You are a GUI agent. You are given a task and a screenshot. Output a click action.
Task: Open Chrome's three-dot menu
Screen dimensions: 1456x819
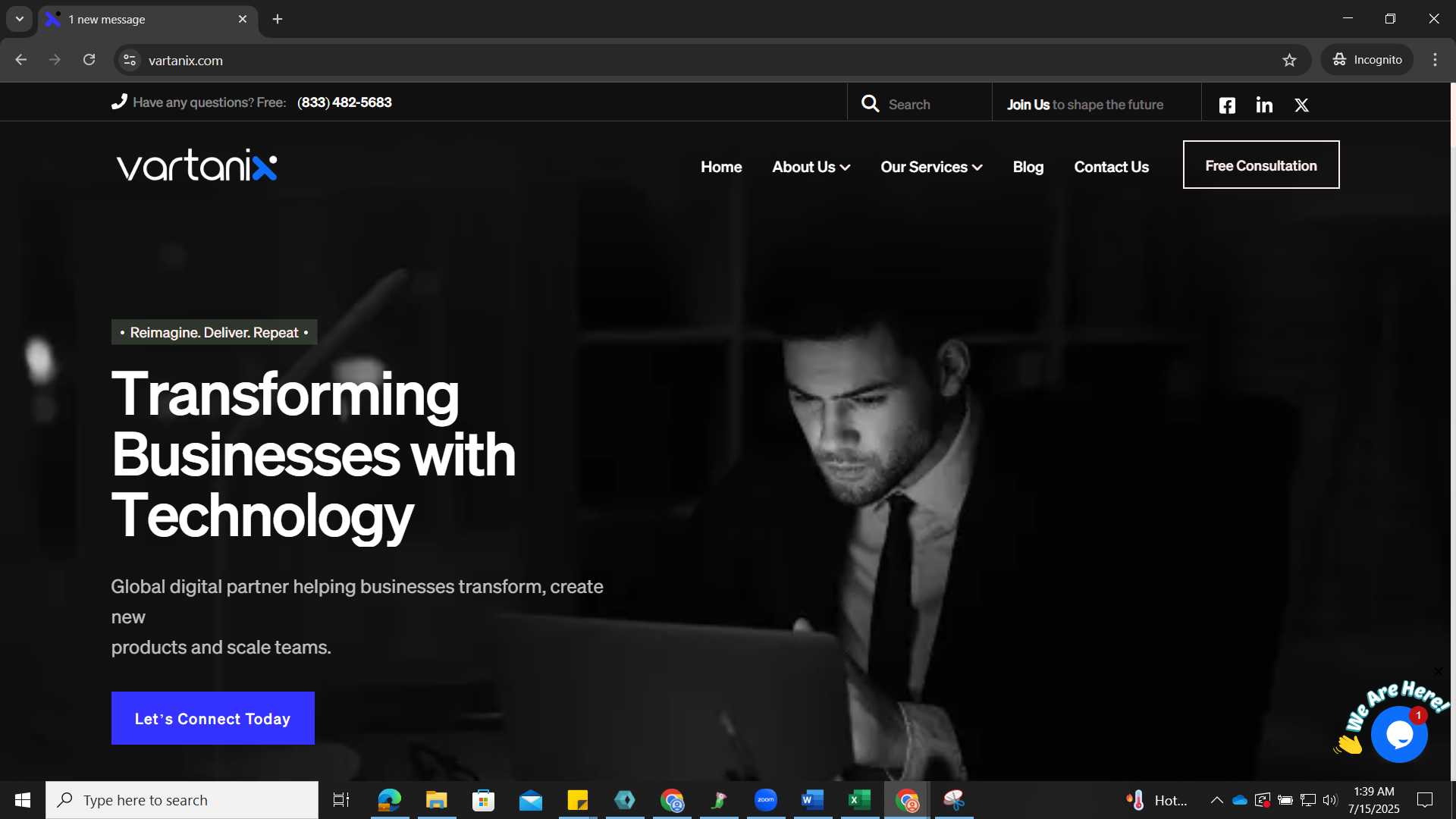[x=1435, y=60]
